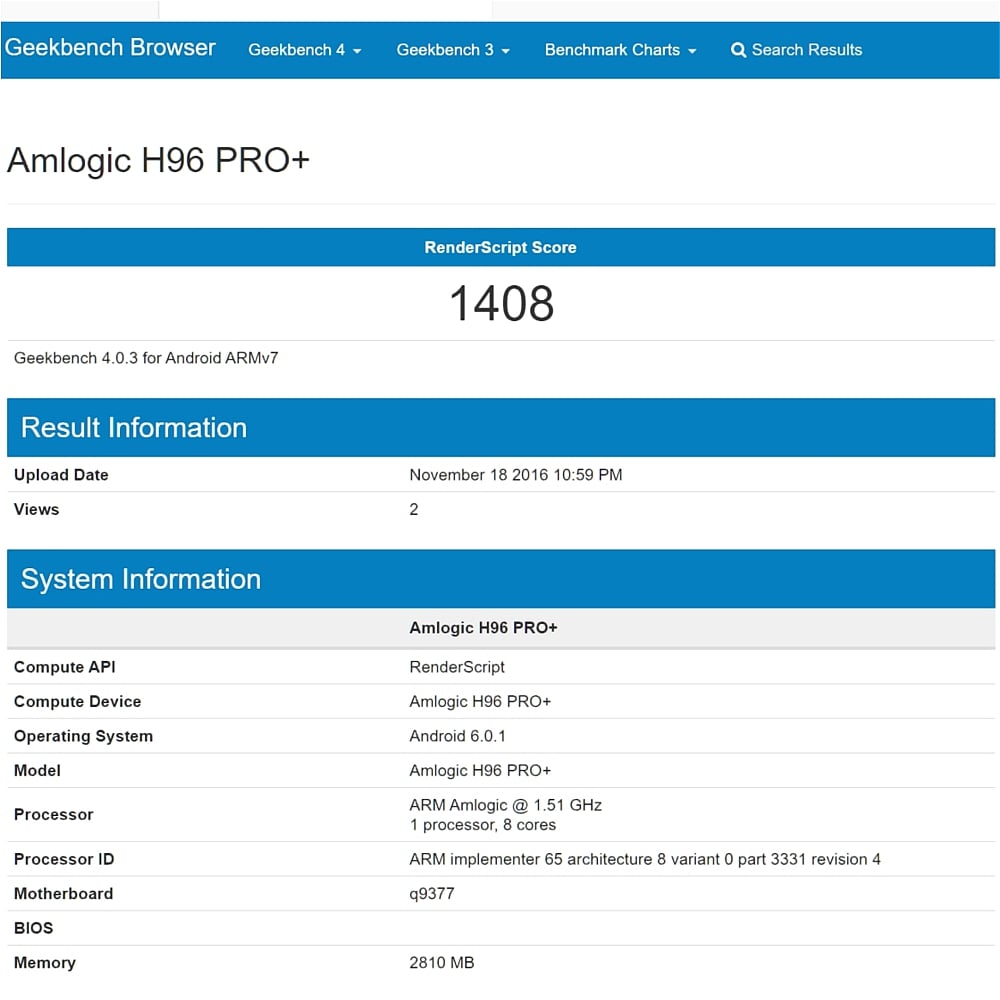Select the Amlogic H96 PRO+ page title

coord(158,160)
